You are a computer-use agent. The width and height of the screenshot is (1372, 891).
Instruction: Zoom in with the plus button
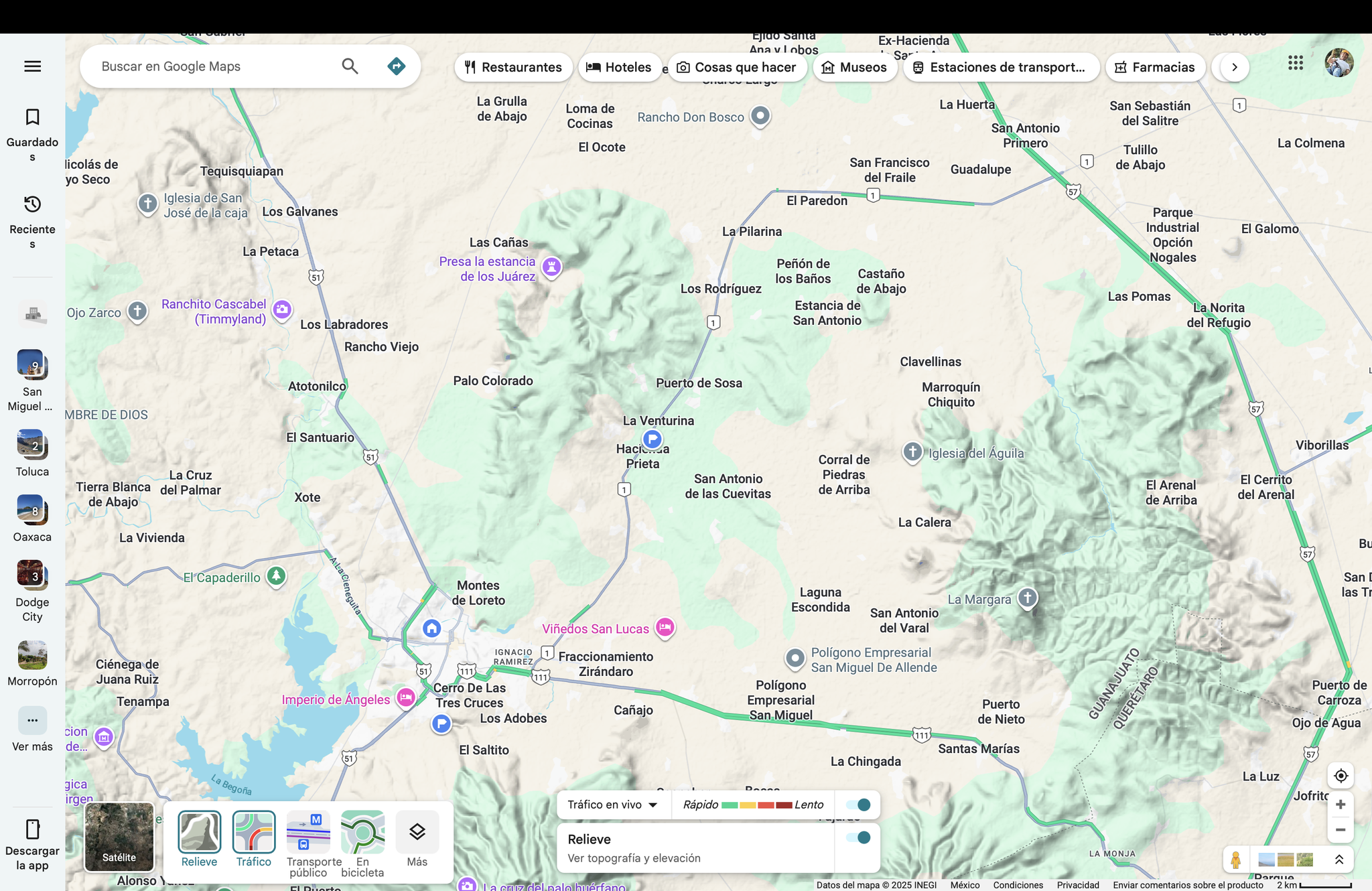click(x=1341, y=805)
